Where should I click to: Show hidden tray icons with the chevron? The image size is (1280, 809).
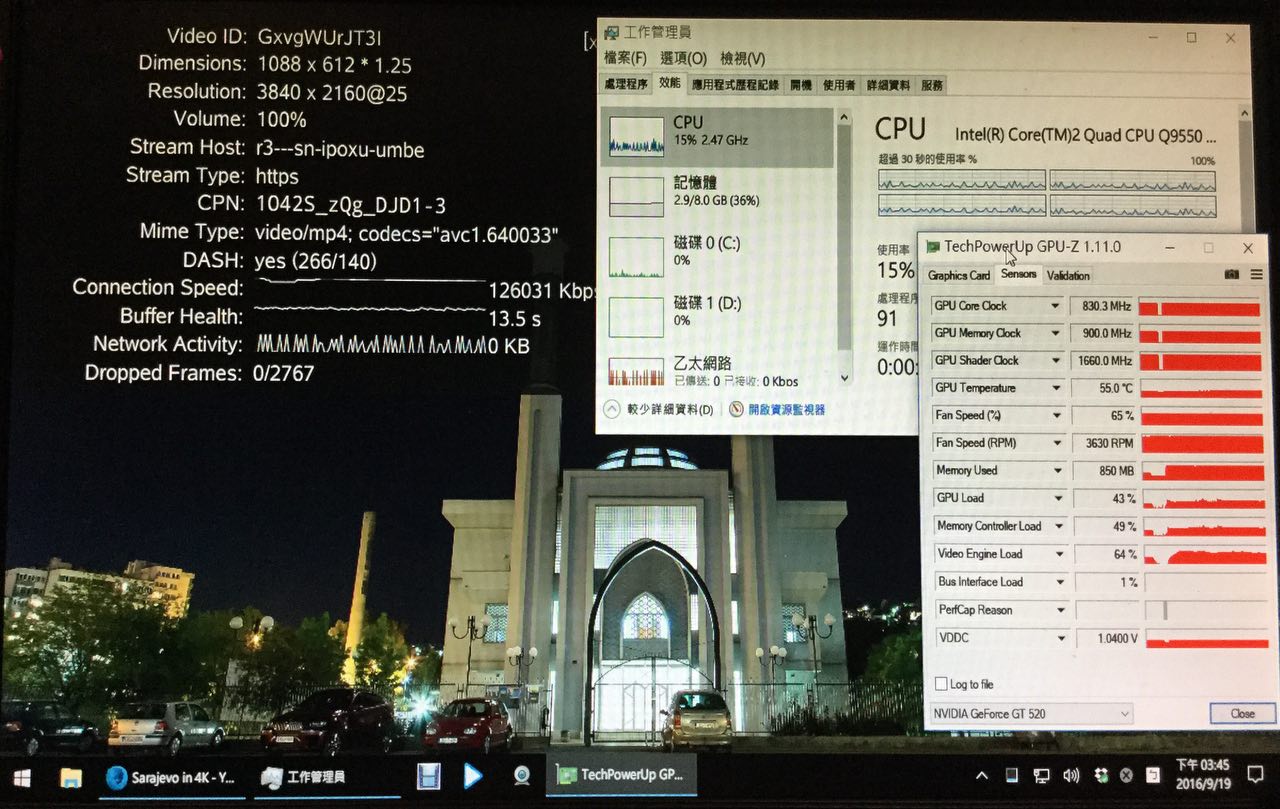[x=982, y=776]
